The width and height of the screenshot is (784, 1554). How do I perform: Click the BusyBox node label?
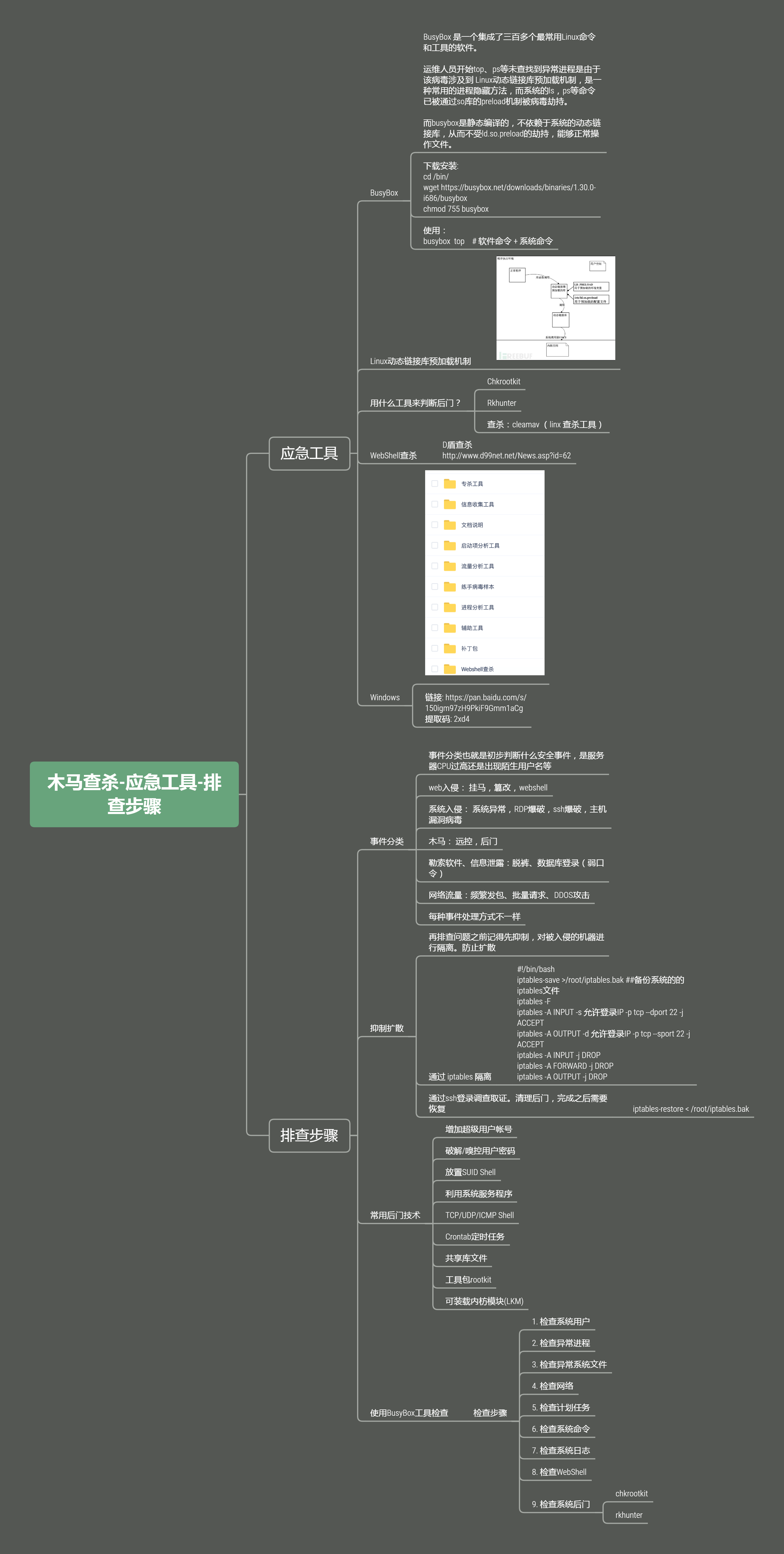(384, 193)
